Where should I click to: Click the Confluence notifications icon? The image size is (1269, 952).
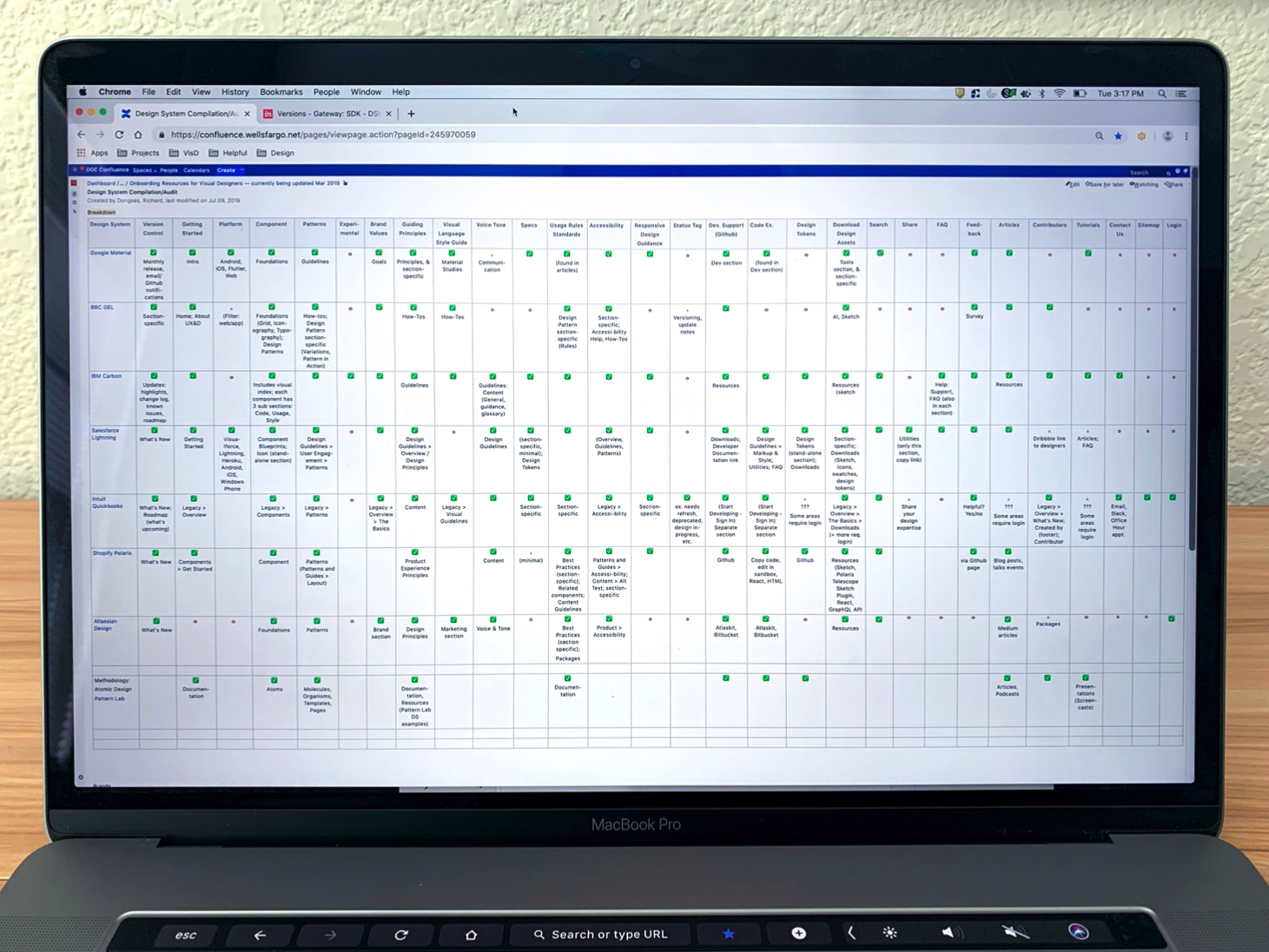pyautogui.click(x=1186, y=171)
